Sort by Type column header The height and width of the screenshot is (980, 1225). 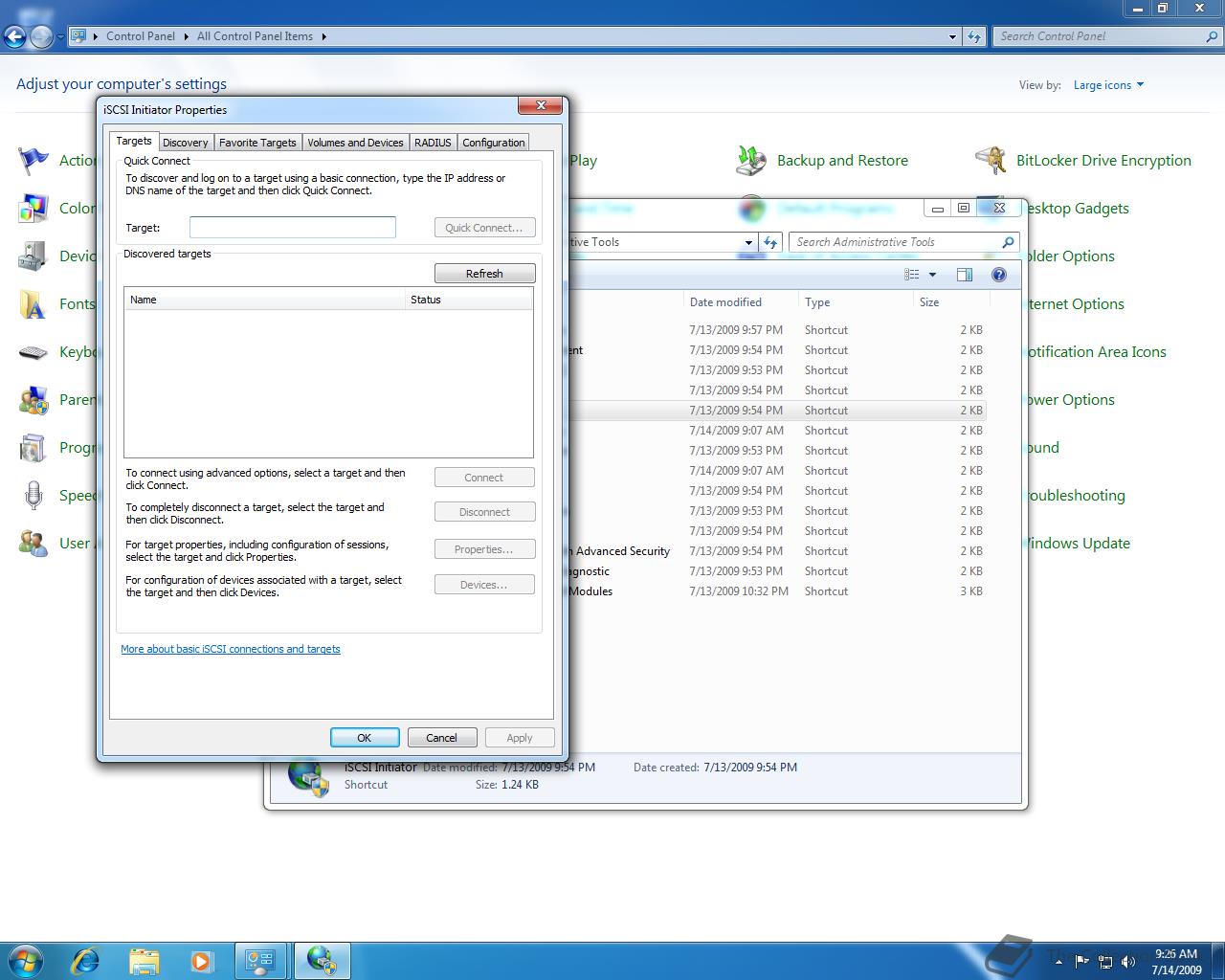(855, 302)
